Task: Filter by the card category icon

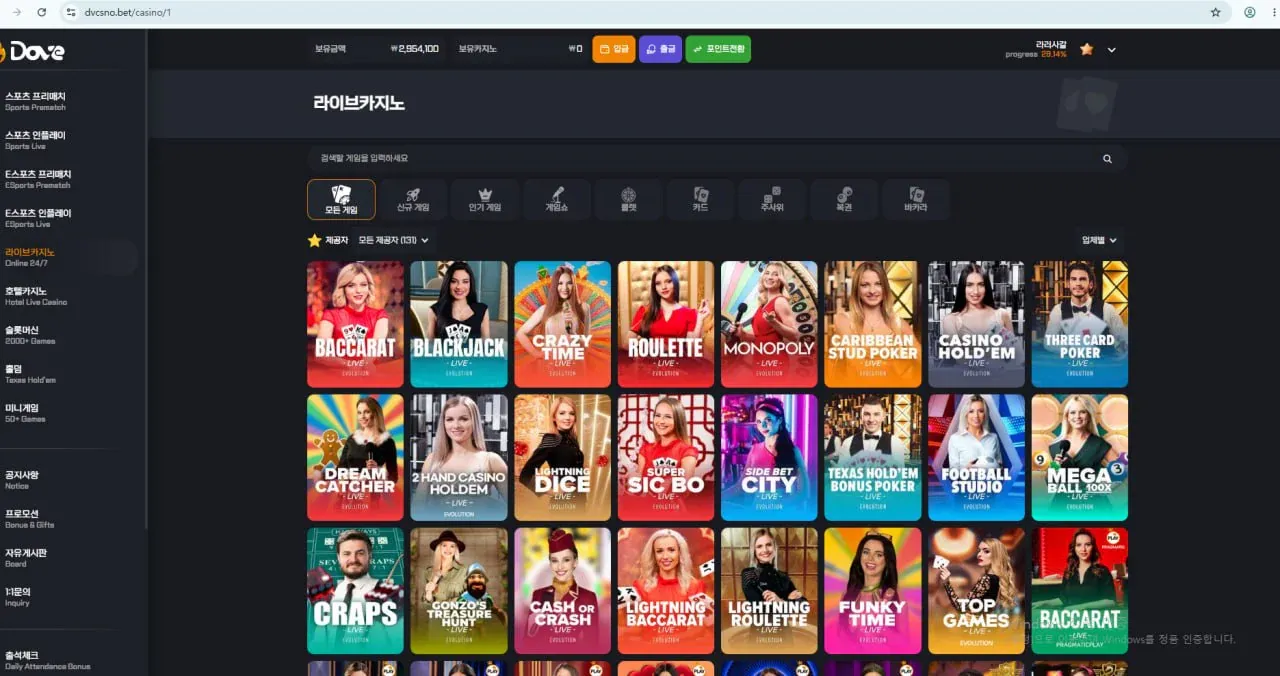Action: point(701,199)
